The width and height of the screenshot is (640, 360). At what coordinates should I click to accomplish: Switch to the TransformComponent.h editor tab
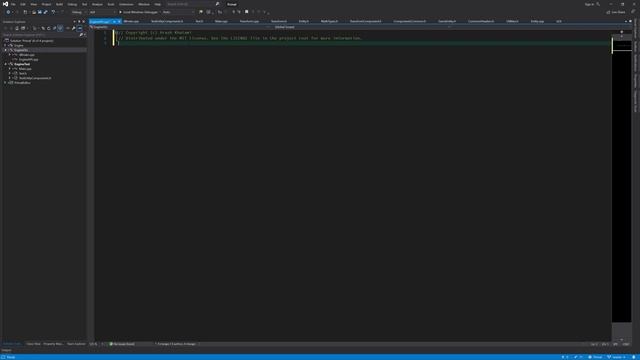tap(365, 21)
